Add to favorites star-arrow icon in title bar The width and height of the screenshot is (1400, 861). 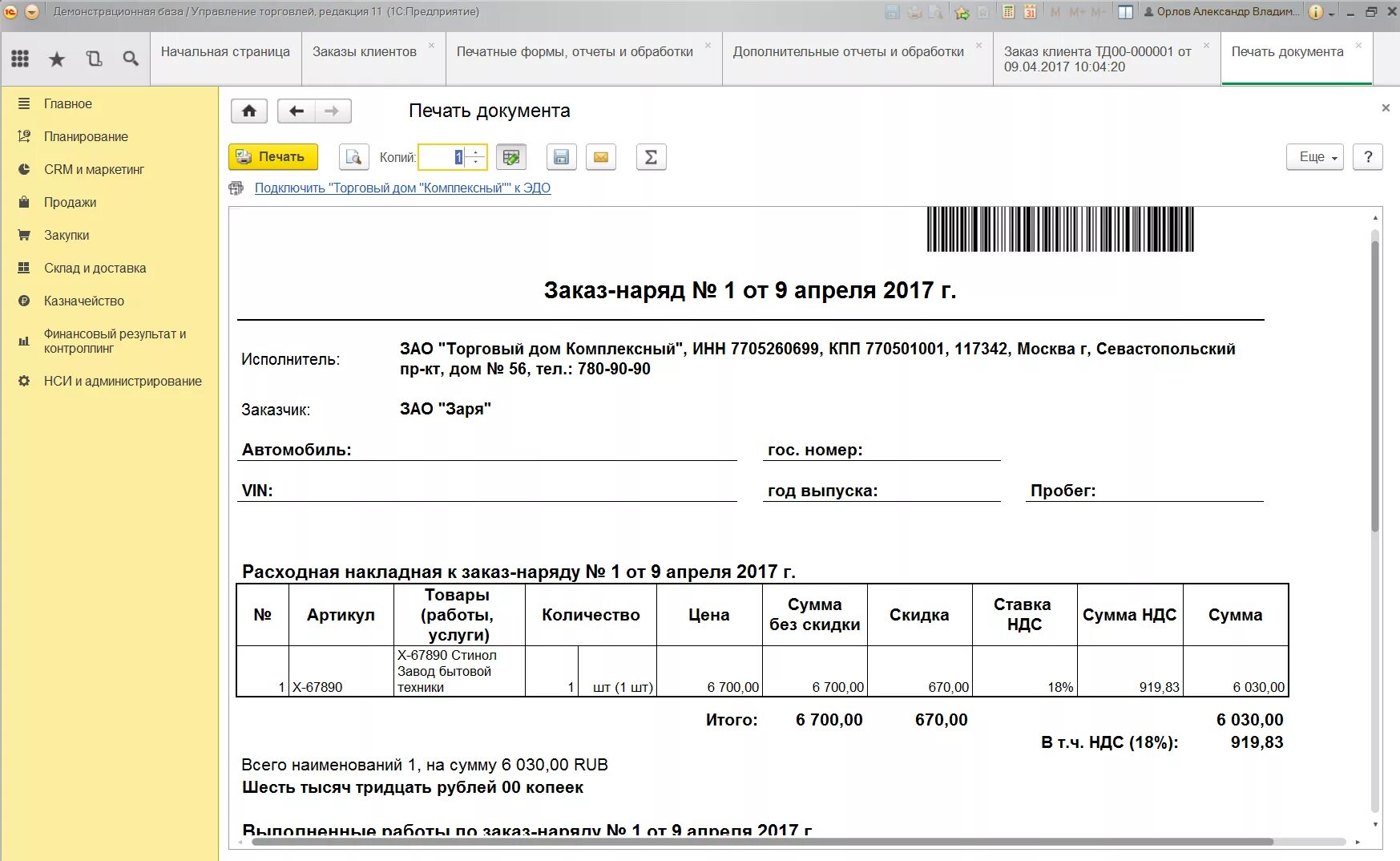click(x=962, y=12)
